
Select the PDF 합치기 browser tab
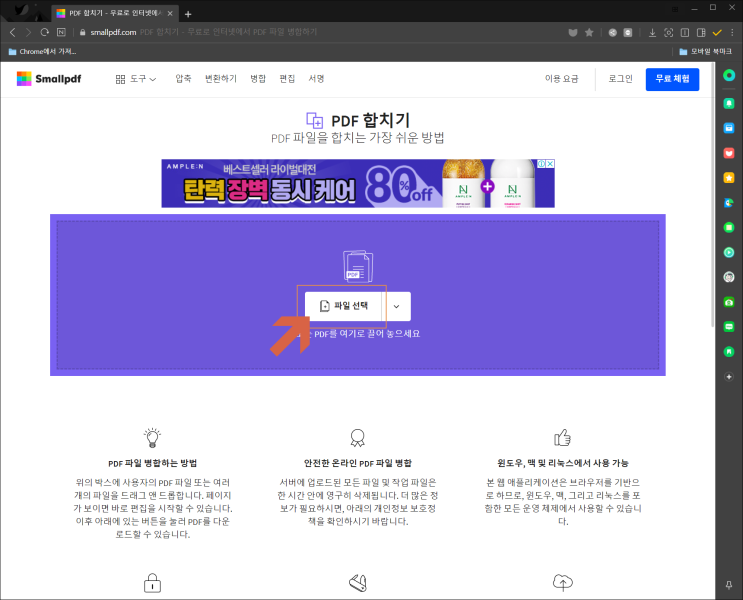click(x=114, y=13)
